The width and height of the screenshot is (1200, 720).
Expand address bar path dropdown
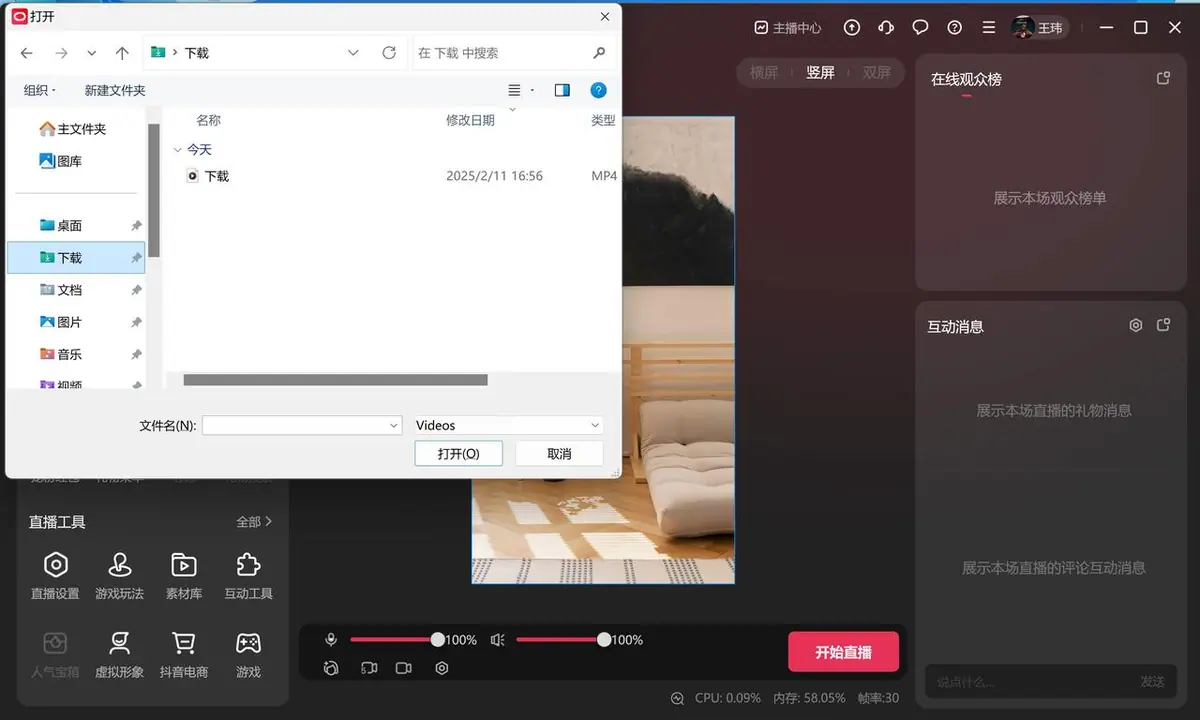pyautogui.click(x=353, y=53)
